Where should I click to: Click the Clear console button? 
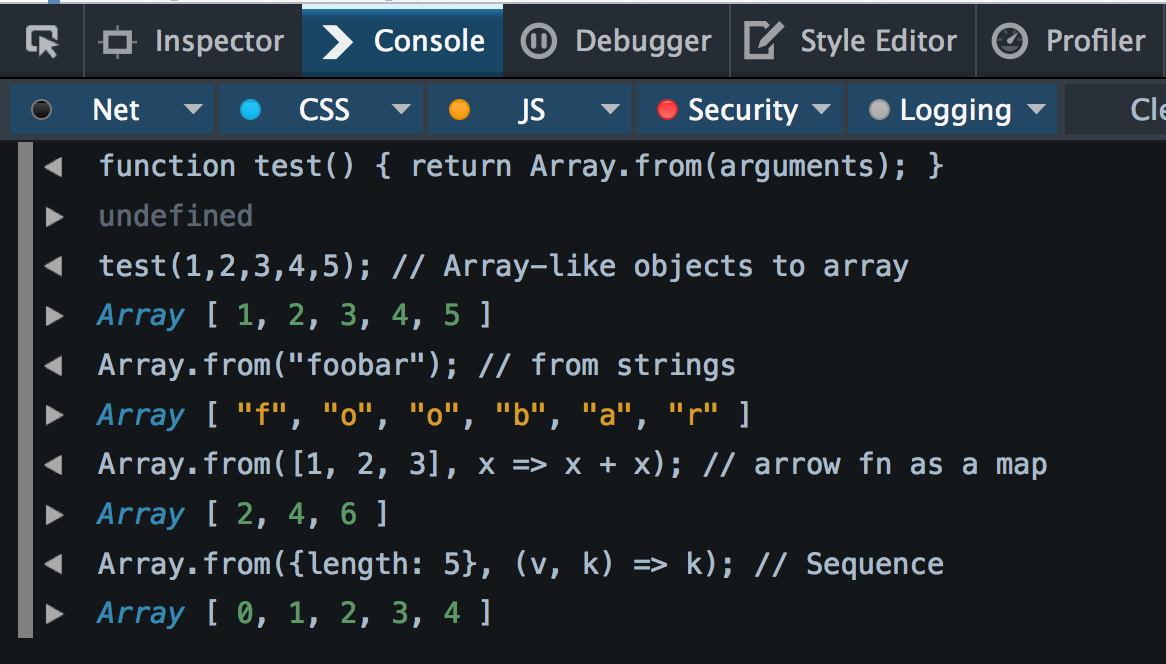1115,109
